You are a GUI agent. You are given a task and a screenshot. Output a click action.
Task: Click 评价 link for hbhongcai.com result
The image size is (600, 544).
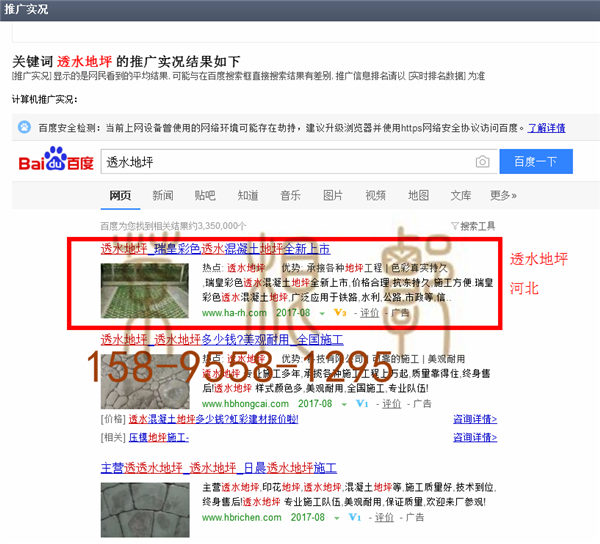tap(391, 404)
